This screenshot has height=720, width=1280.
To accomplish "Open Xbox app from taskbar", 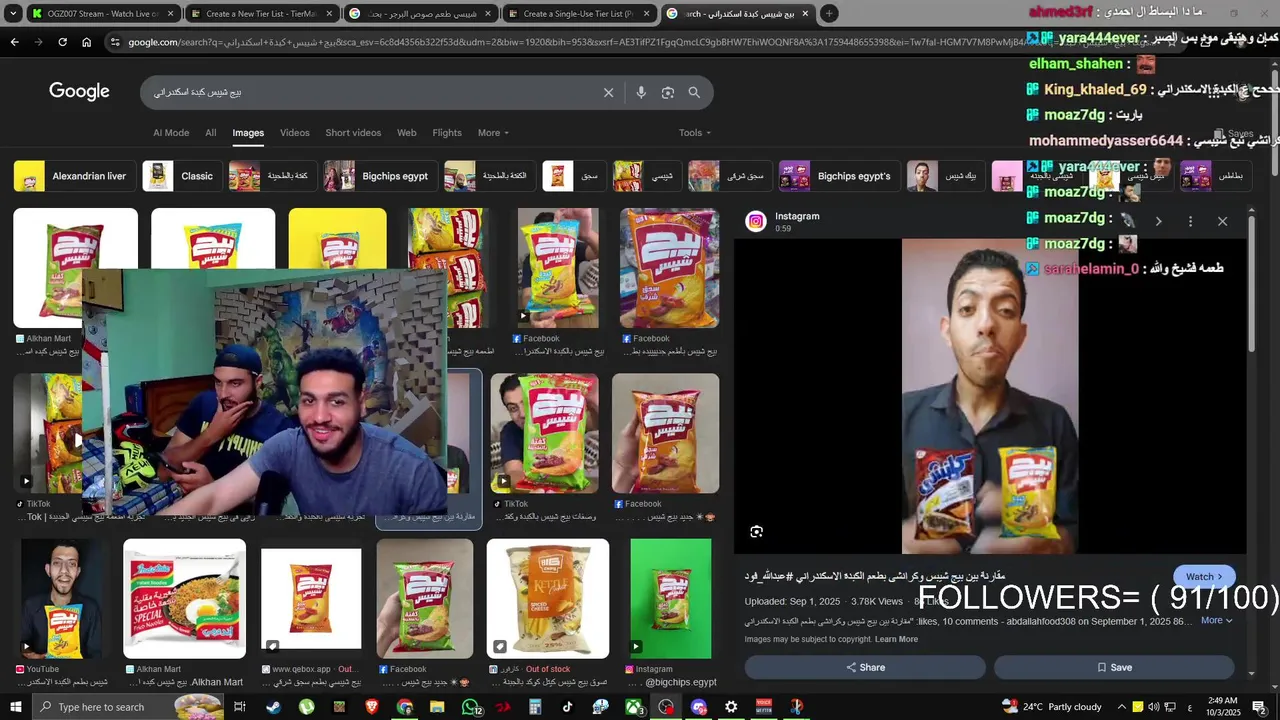I will (x=633, y=707).
